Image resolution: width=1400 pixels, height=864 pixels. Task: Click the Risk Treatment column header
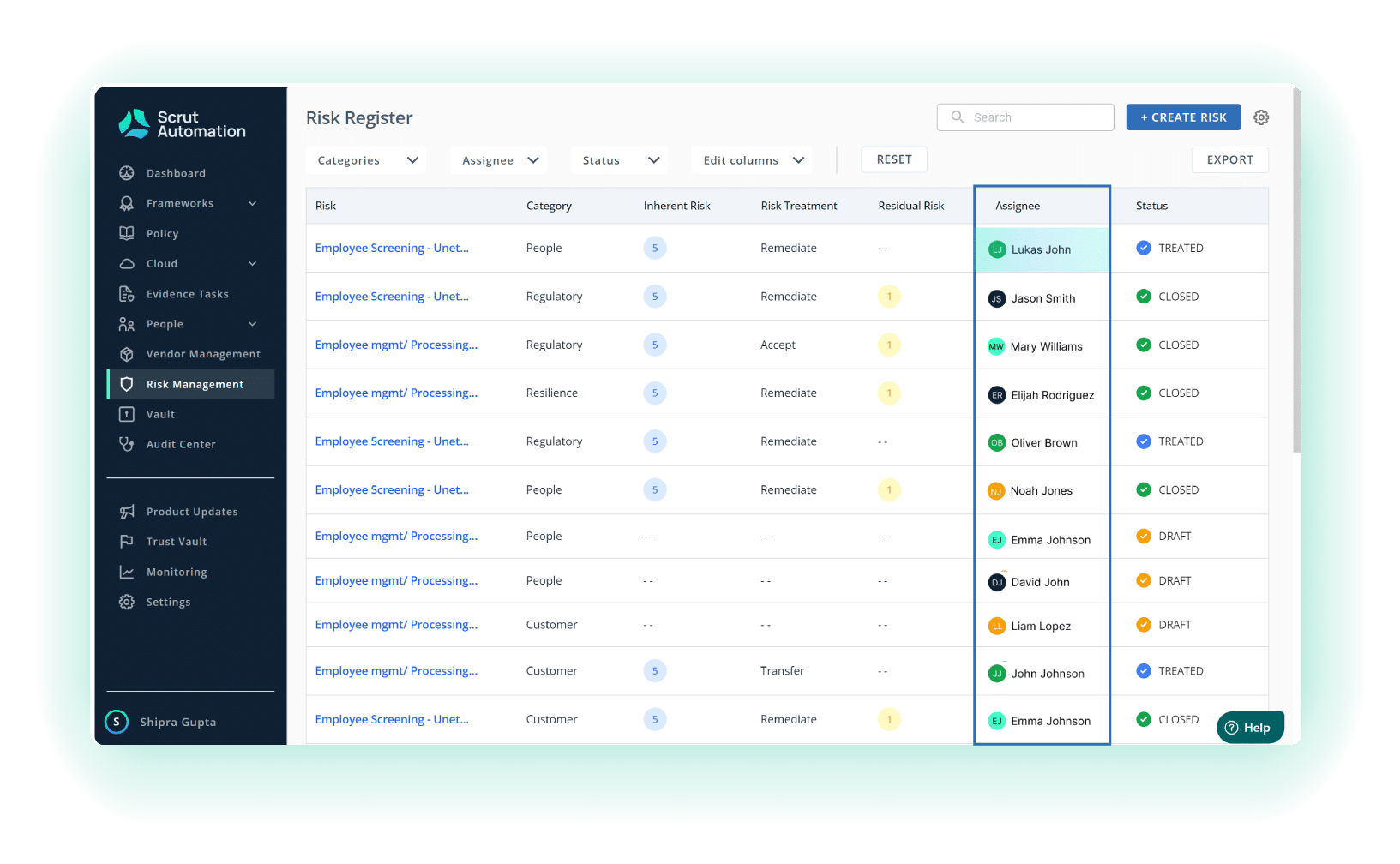tap(799, 206)
